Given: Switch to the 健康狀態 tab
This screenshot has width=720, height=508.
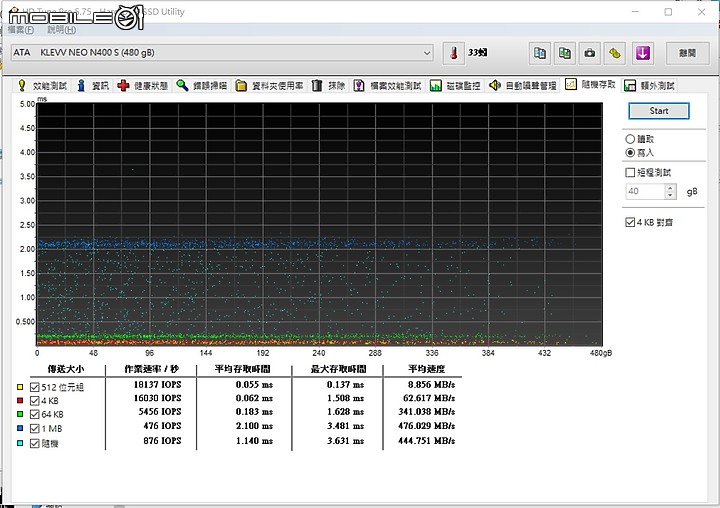Looking at the screenshot, I should click(142, 85).
